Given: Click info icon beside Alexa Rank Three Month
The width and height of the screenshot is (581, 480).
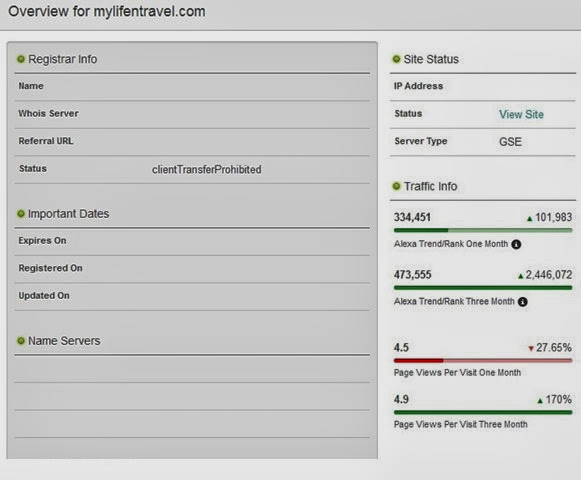Looking at the screenshot, I should (522, 302).
